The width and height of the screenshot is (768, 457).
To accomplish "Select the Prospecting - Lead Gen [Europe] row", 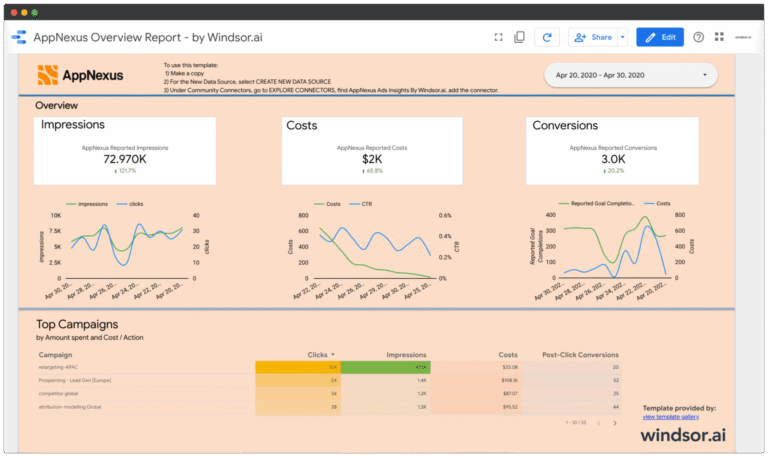I will [x=328, y=380].
